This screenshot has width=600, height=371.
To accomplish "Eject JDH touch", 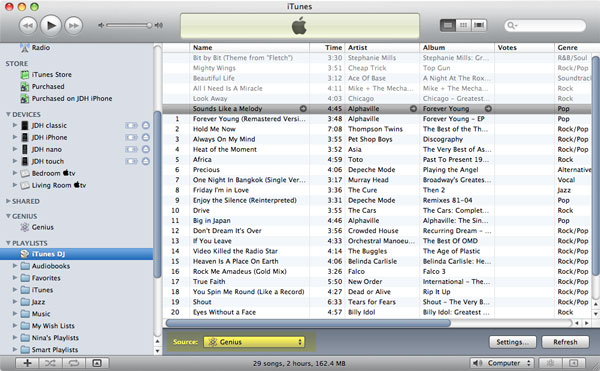I will tap(145, 161).
